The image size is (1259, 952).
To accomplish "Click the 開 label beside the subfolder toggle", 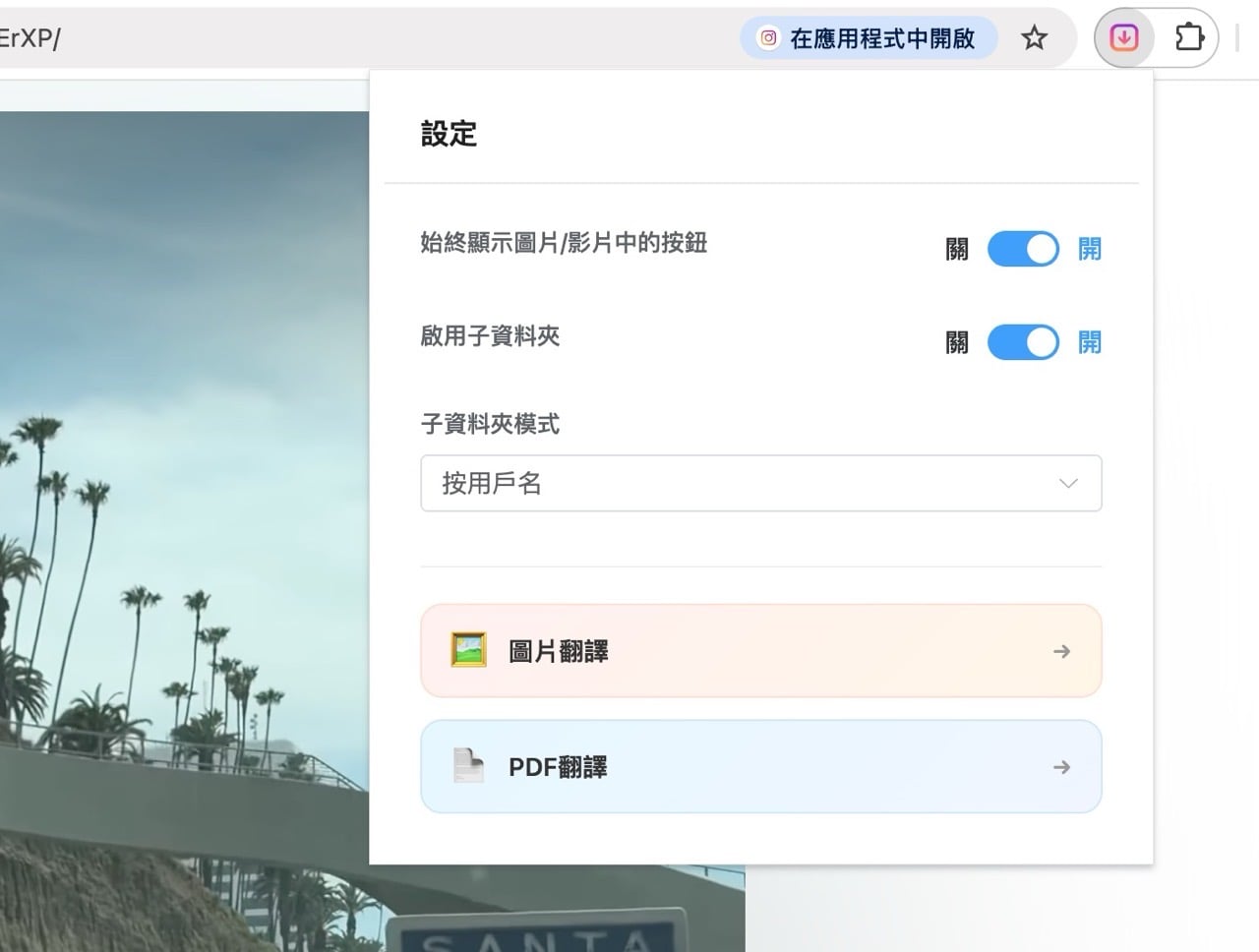I will click(x=1089, y=342).
